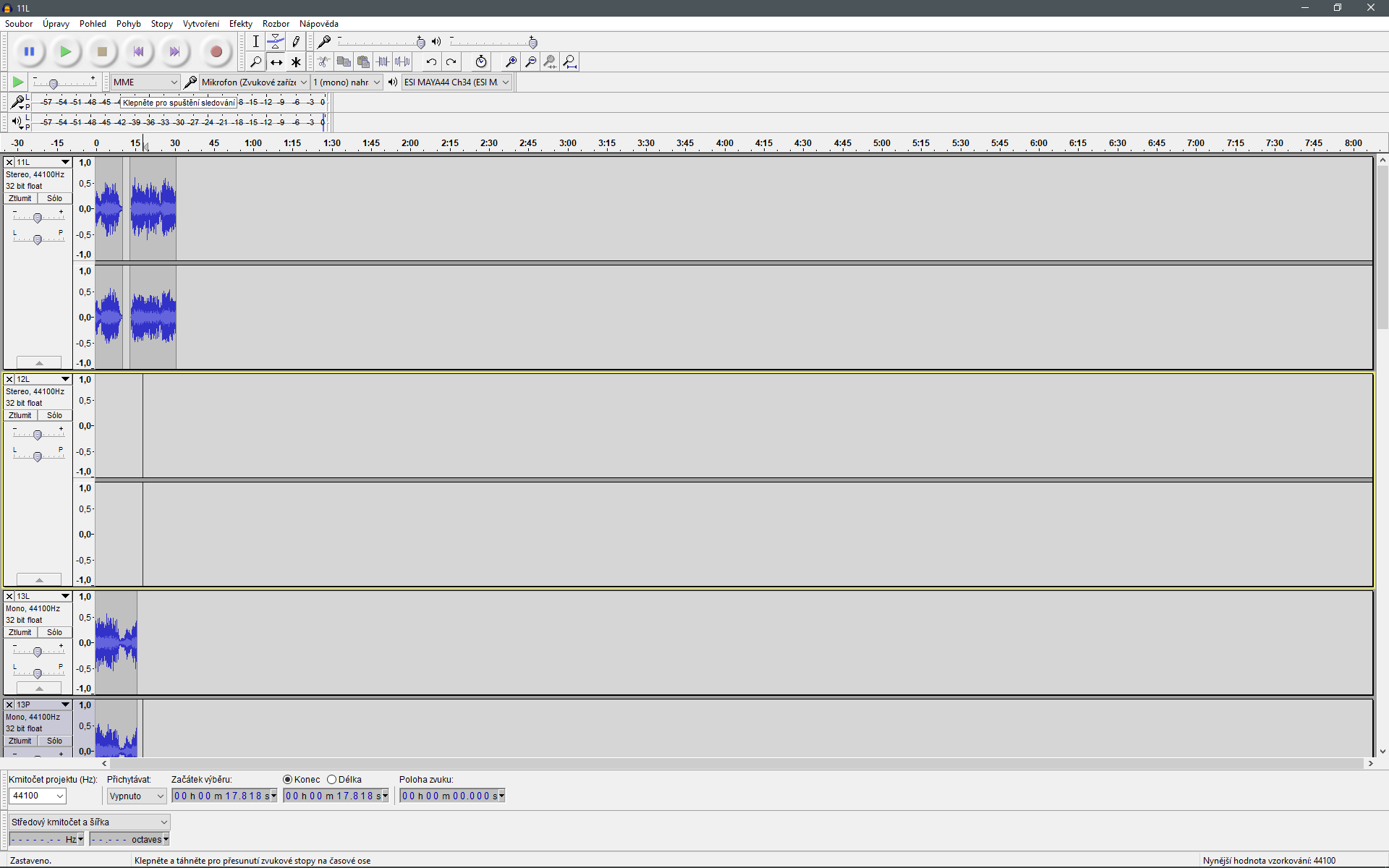Mute track 13L with Ztlumit
The height and width of the screenshot is (868, 1389).
(x=20, y=632)
